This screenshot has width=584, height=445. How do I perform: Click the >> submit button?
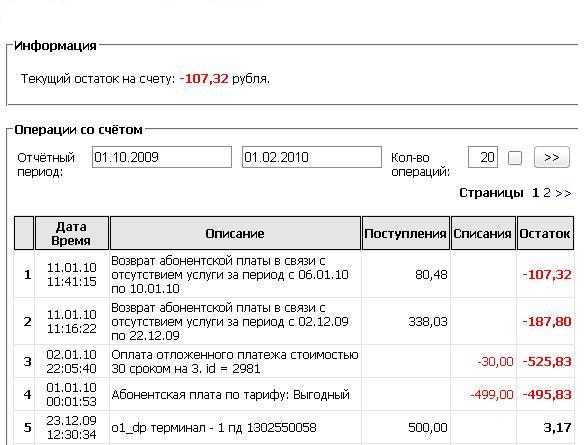pos(552,157)
